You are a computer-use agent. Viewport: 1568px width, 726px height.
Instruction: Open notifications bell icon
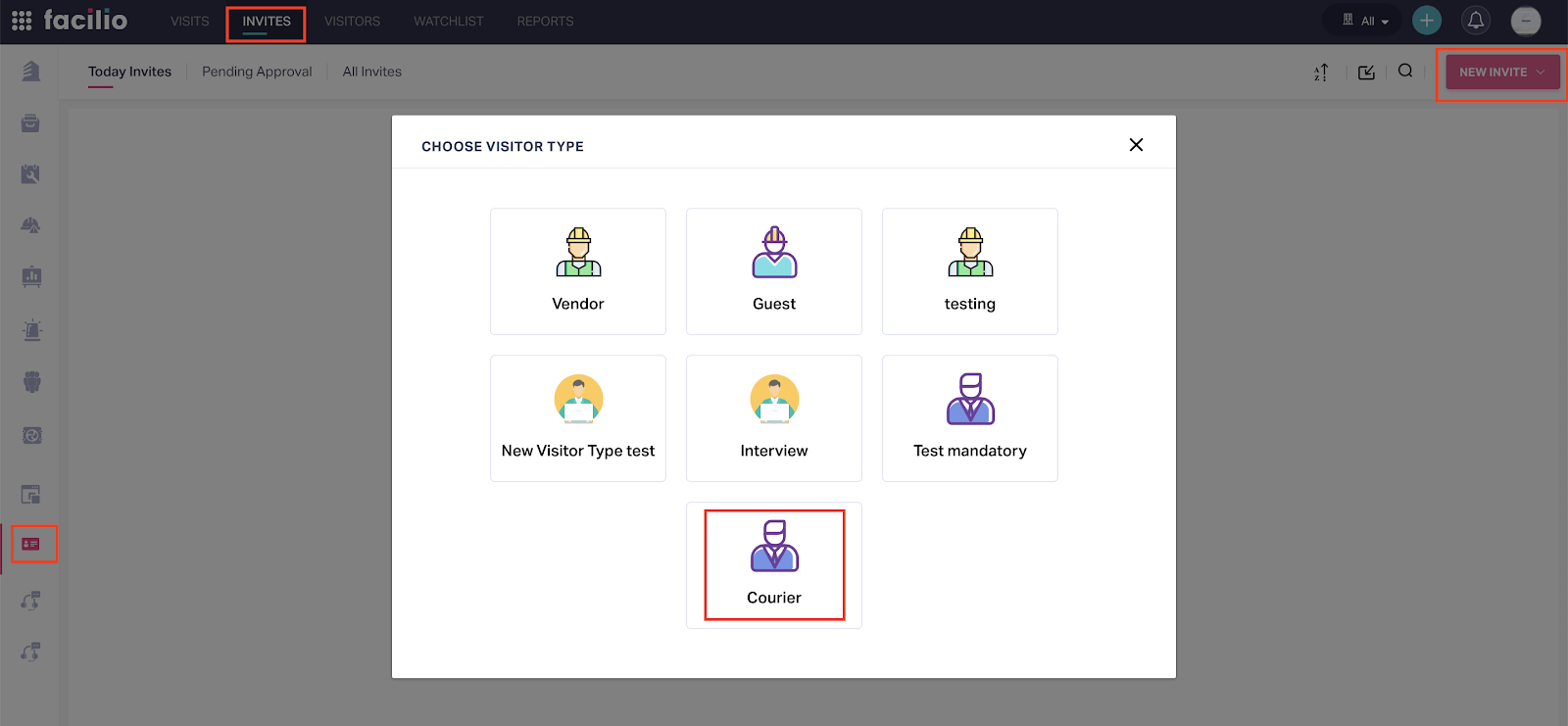point(1476,21)
